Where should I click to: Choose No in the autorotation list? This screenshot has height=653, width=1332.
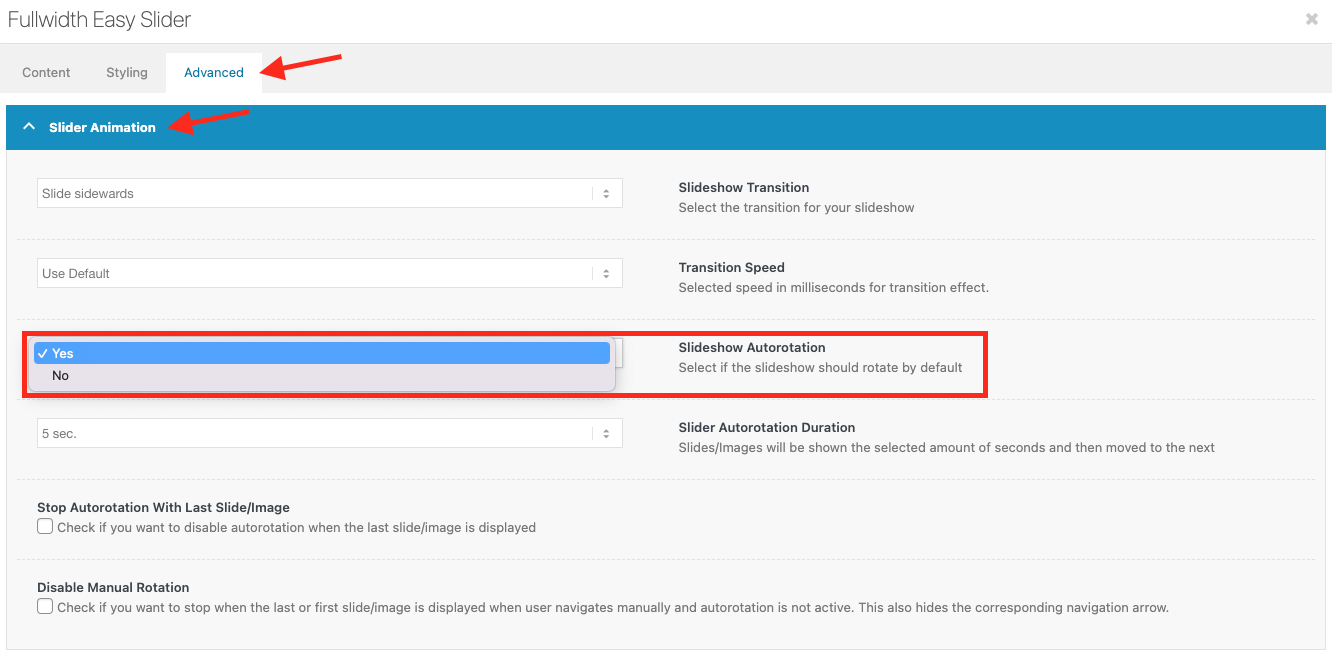pos(321,375)
